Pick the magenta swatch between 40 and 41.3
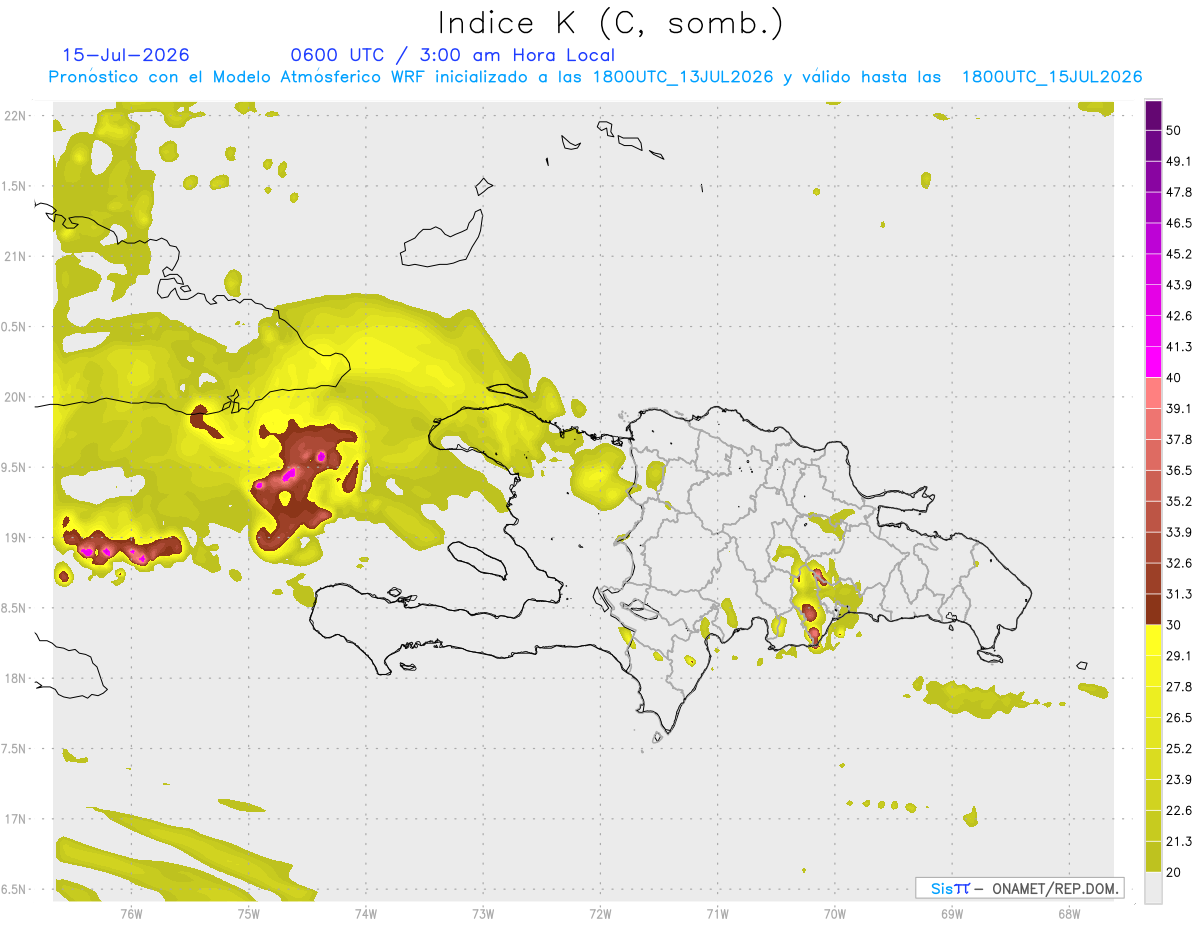The height and width of the screenshot is (927, 1200). point(1153,362)
